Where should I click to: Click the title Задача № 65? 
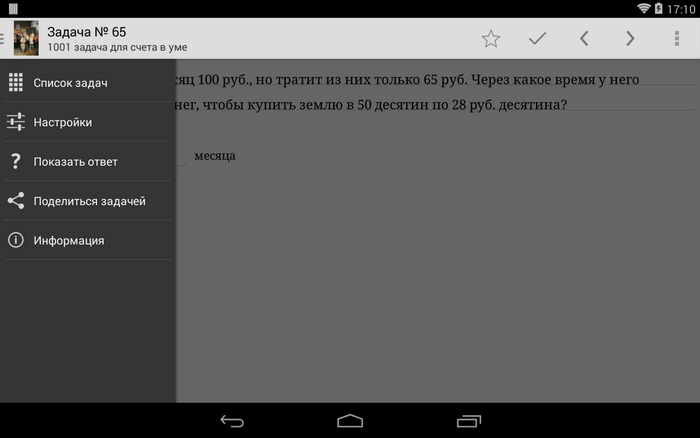pos(87,32)
